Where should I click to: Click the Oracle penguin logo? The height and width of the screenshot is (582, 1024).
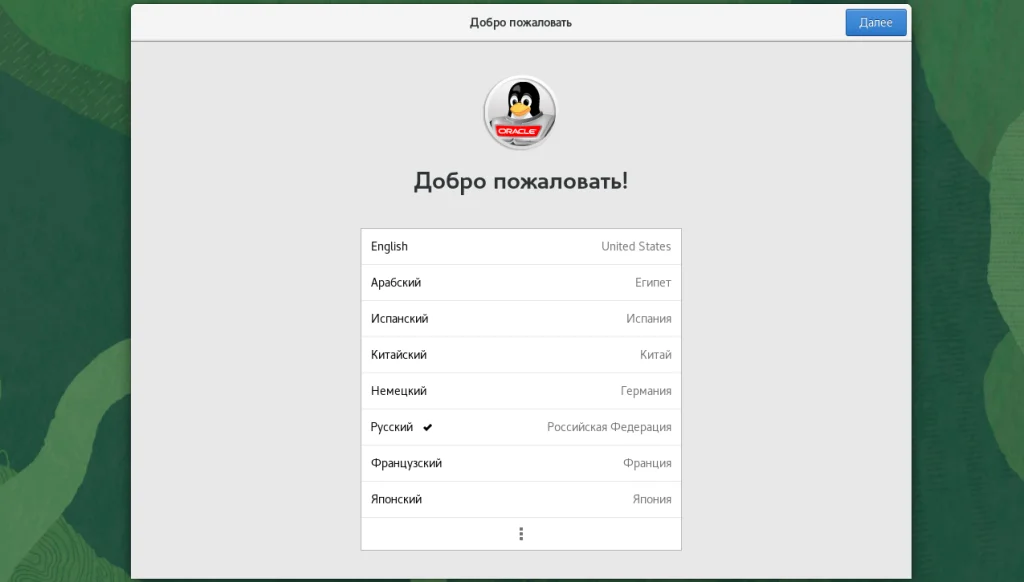coord(520,112)
